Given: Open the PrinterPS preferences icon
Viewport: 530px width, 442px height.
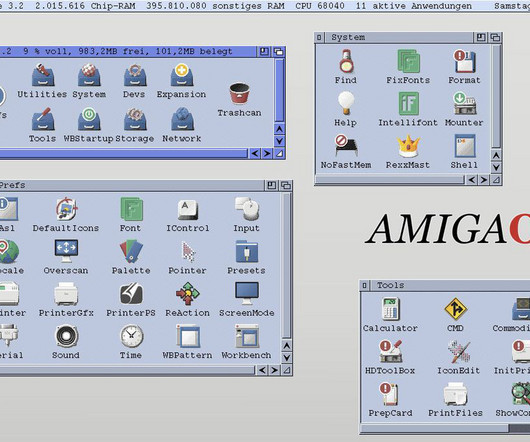Looking at the screenshot, I should 131,294.
